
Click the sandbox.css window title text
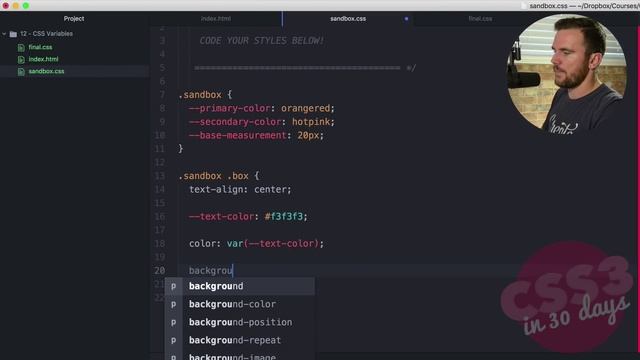[584, 6]
